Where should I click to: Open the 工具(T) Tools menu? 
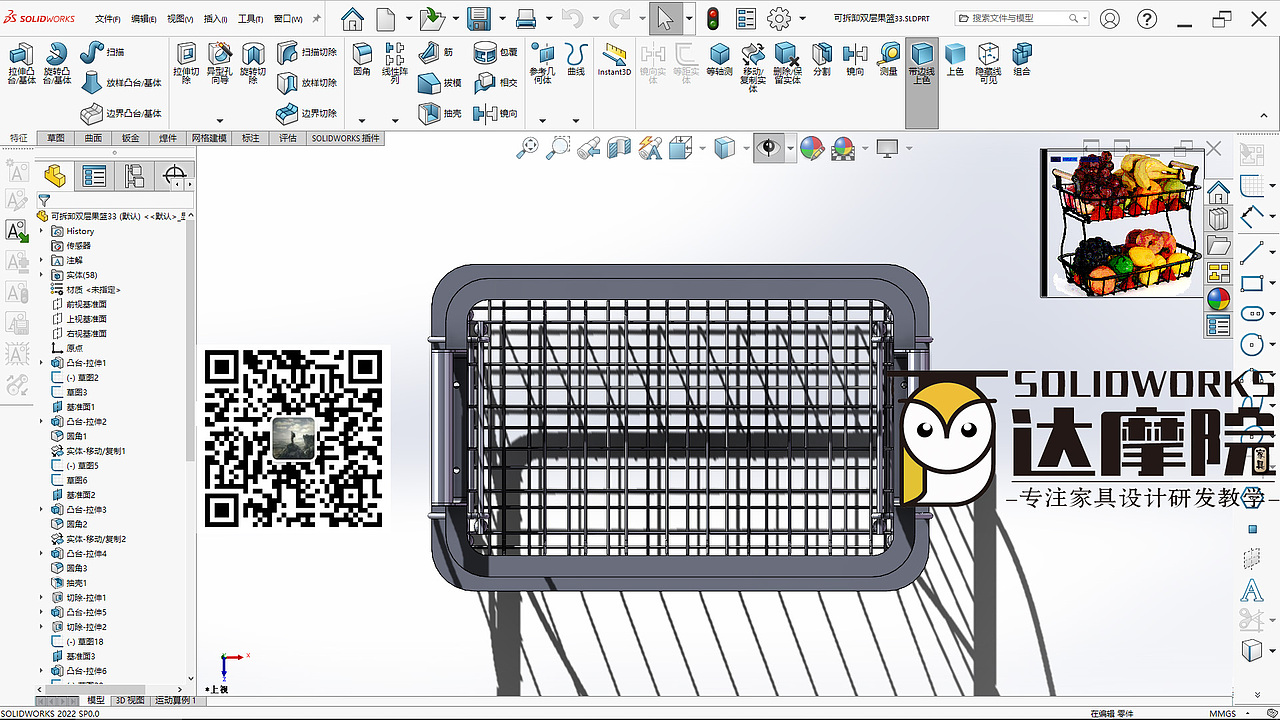[251, 19]
